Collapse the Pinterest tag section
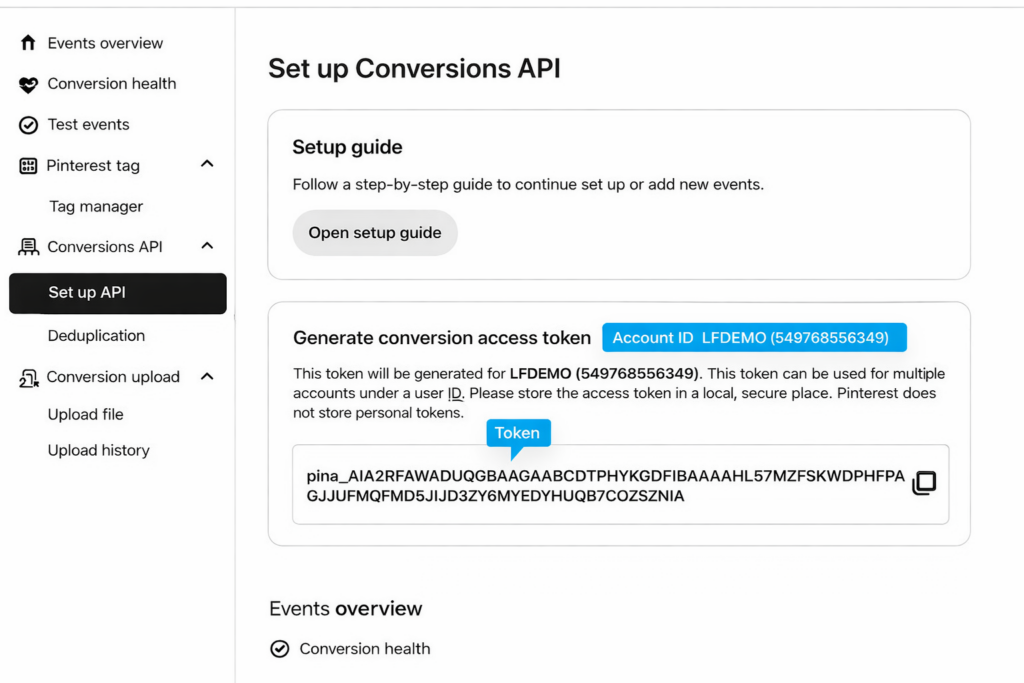The height and width of the screenshot is (683, 1024). 207,163
